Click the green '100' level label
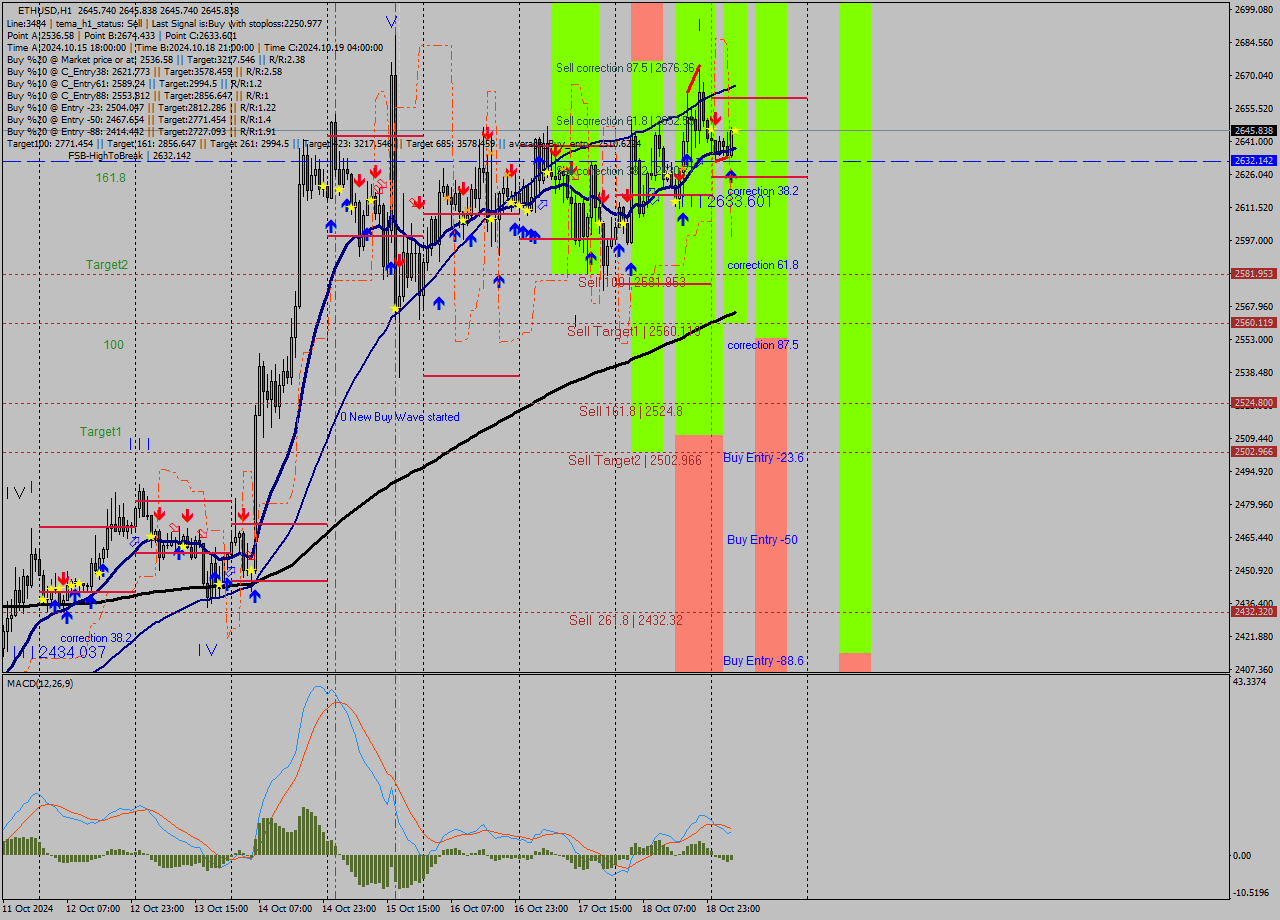Screen dimensions: 1280x920 (x=114, y=345)
